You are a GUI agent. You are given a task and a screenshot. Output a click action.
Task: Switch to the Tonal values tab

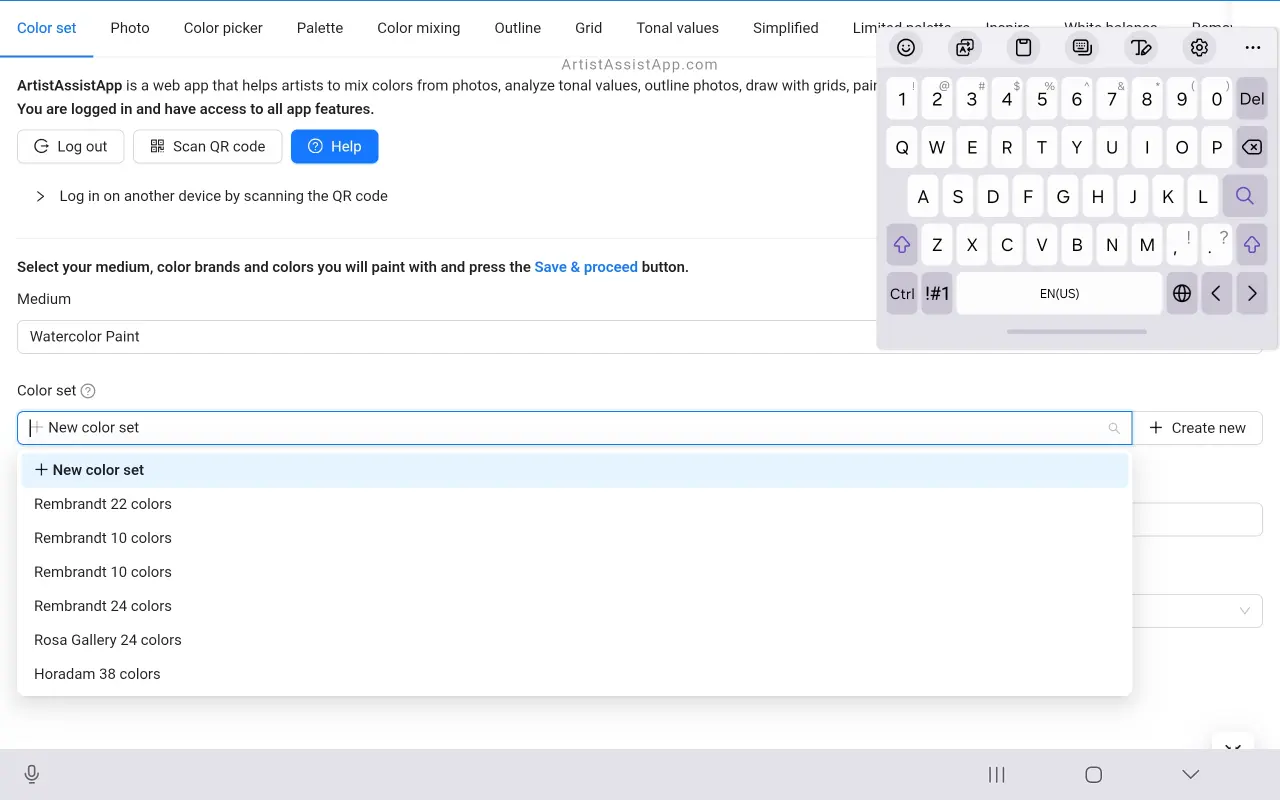tap(678, 28)
